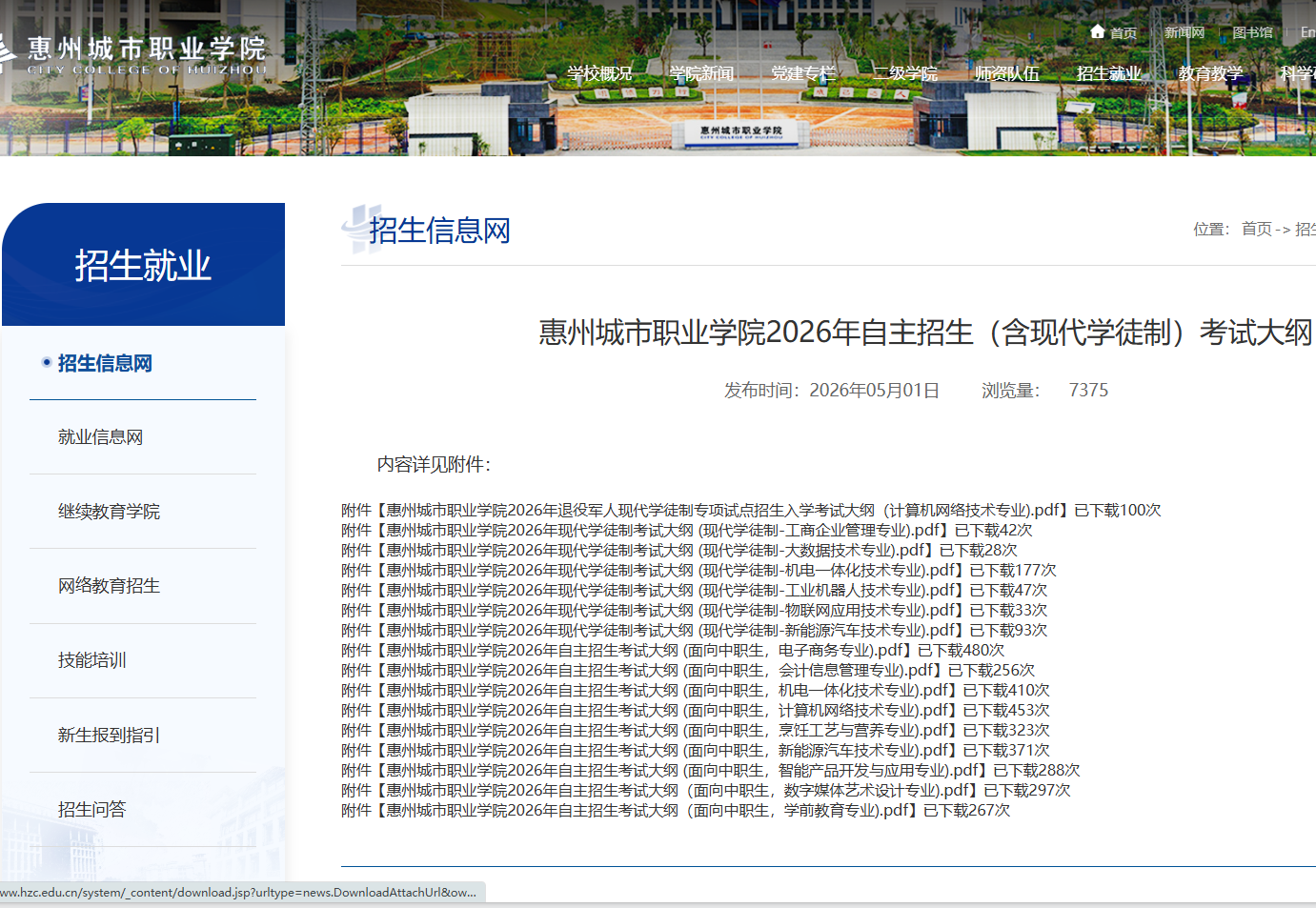Open 首页 link in top bar
Viewport: 1316px width, 908px height.
tap(1123, 32)
